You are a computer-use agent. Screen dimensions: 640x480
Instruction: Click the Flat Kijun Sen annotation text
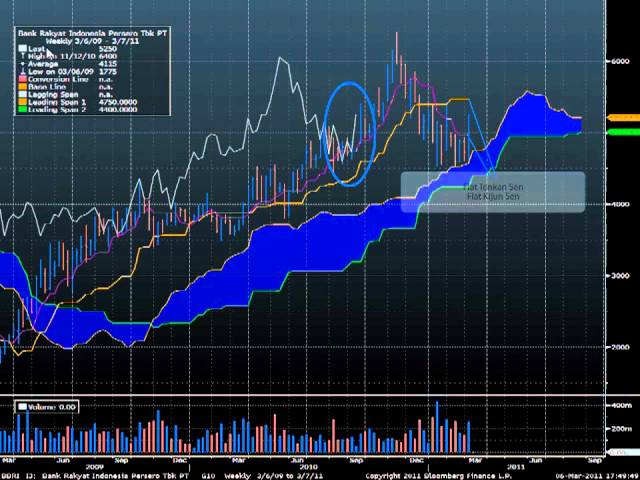point(493,196)
